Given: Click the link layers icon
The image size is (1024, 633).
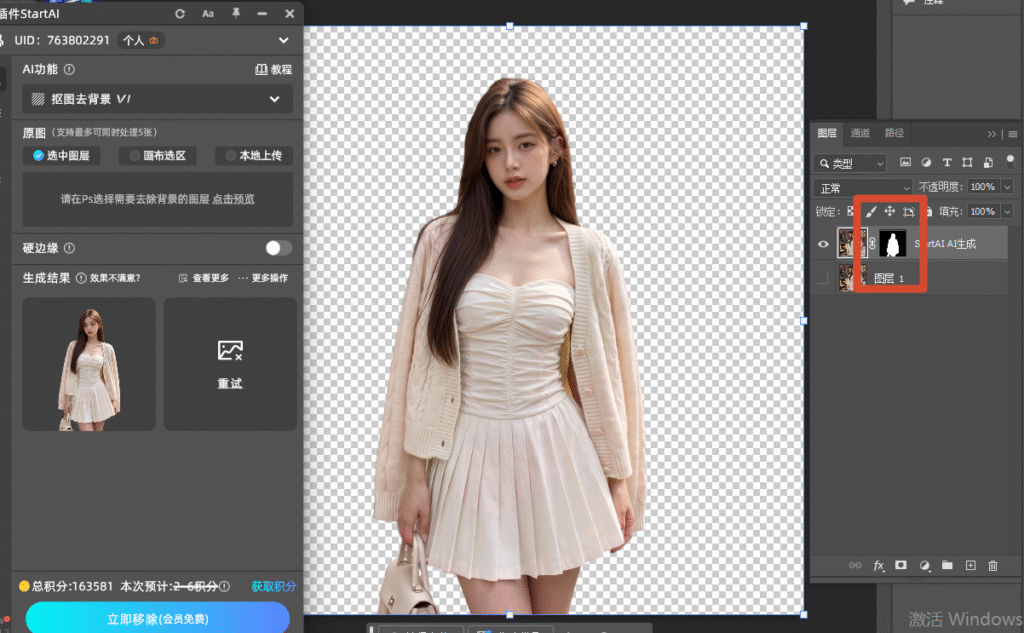Looking at the screenshot, I should pos(855,566).
